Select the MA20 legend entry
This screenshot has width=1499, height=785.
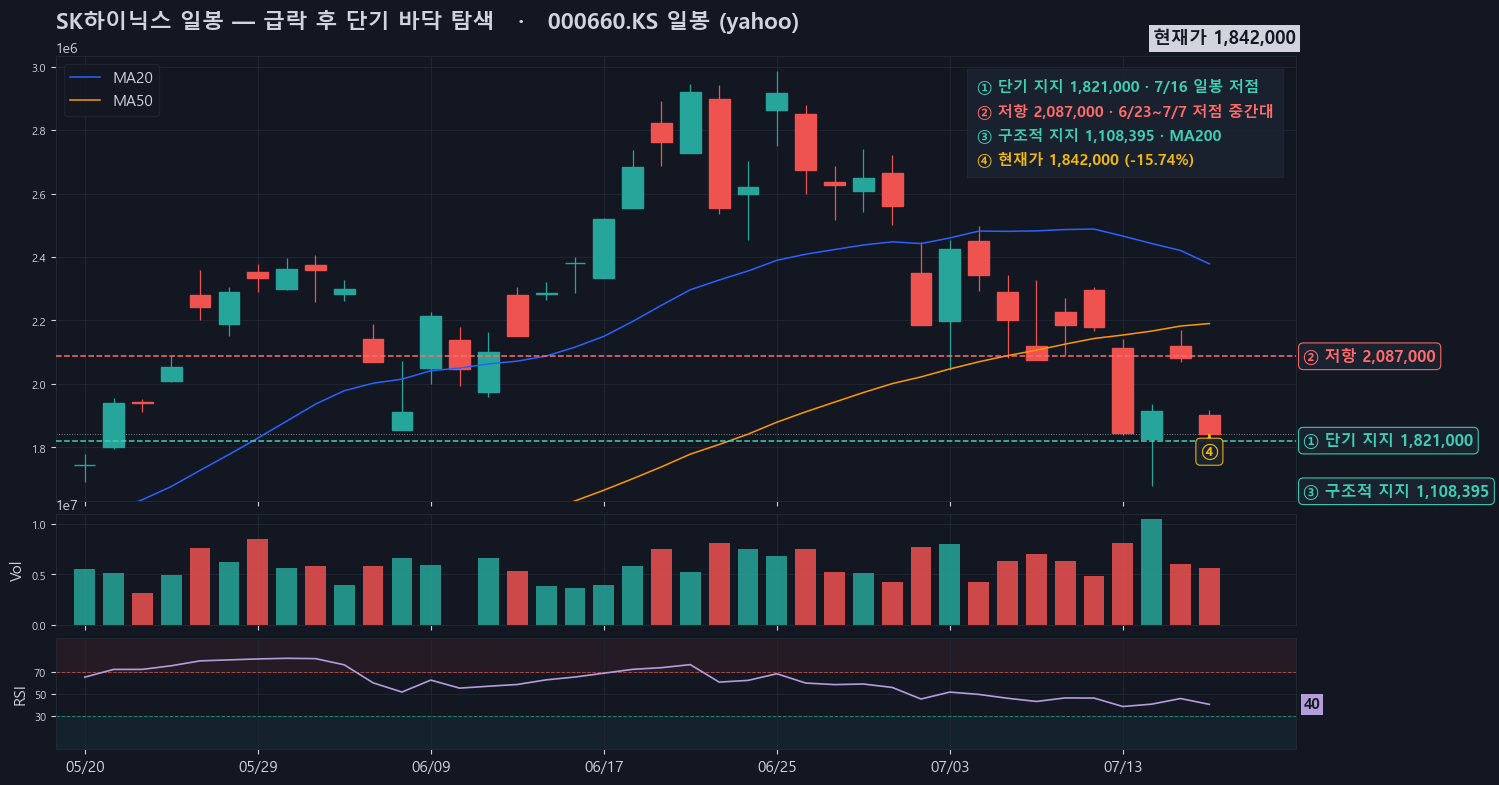(x=112, y=77)
